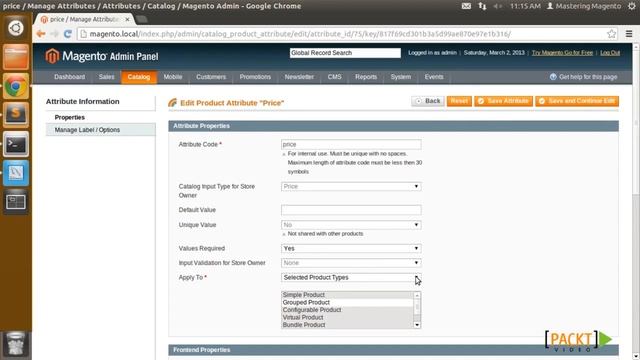This screenshot has height=360, width=640.
Task: Open the Mobile menu
Action: [173, 77]
